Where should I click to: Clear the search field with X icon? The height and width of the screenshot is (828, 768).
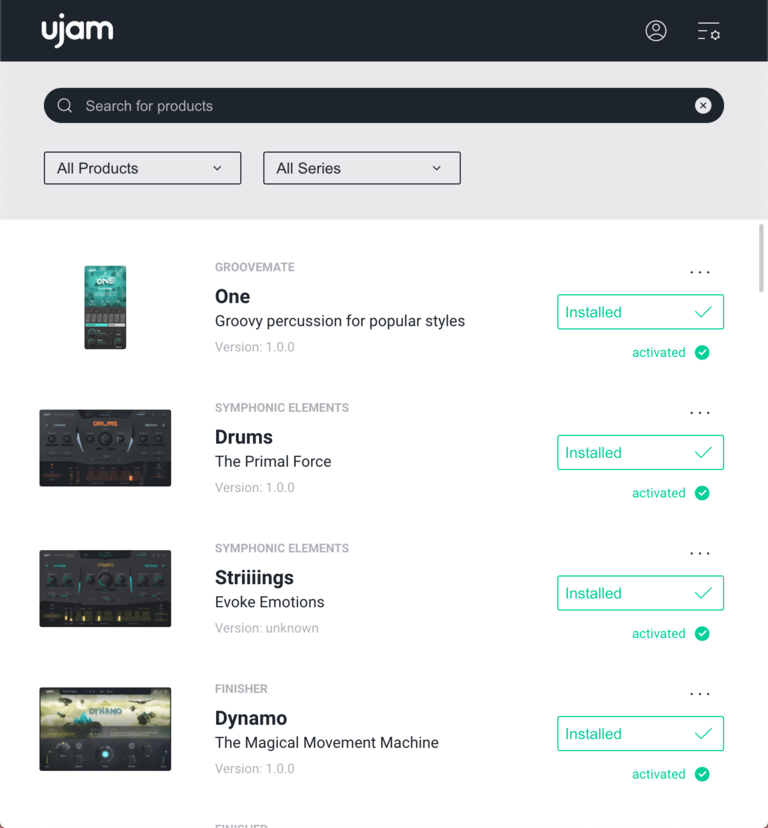click(x=703, y=106)
